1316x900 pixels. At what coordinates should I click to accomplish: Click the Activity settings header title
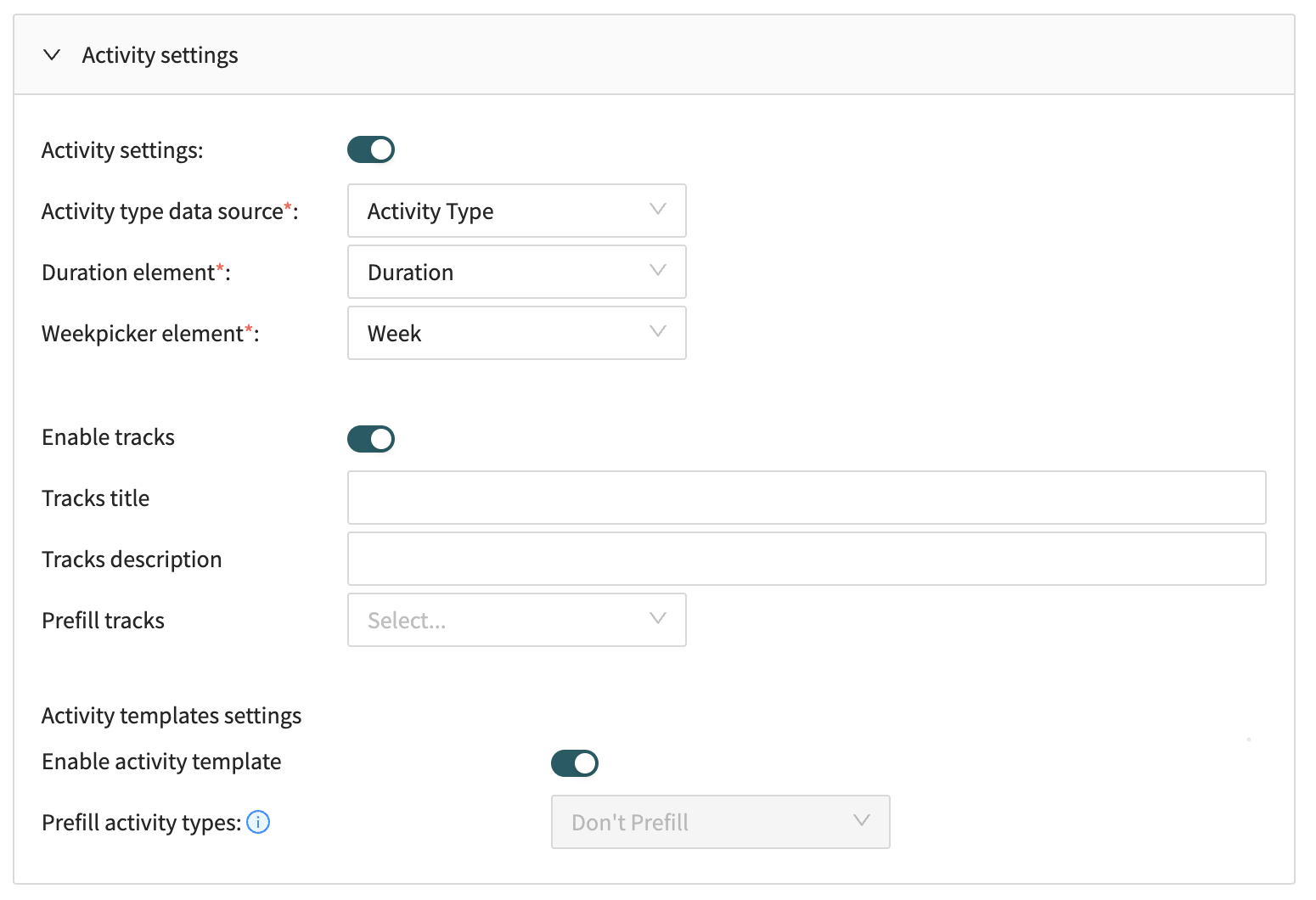(160, 55)
